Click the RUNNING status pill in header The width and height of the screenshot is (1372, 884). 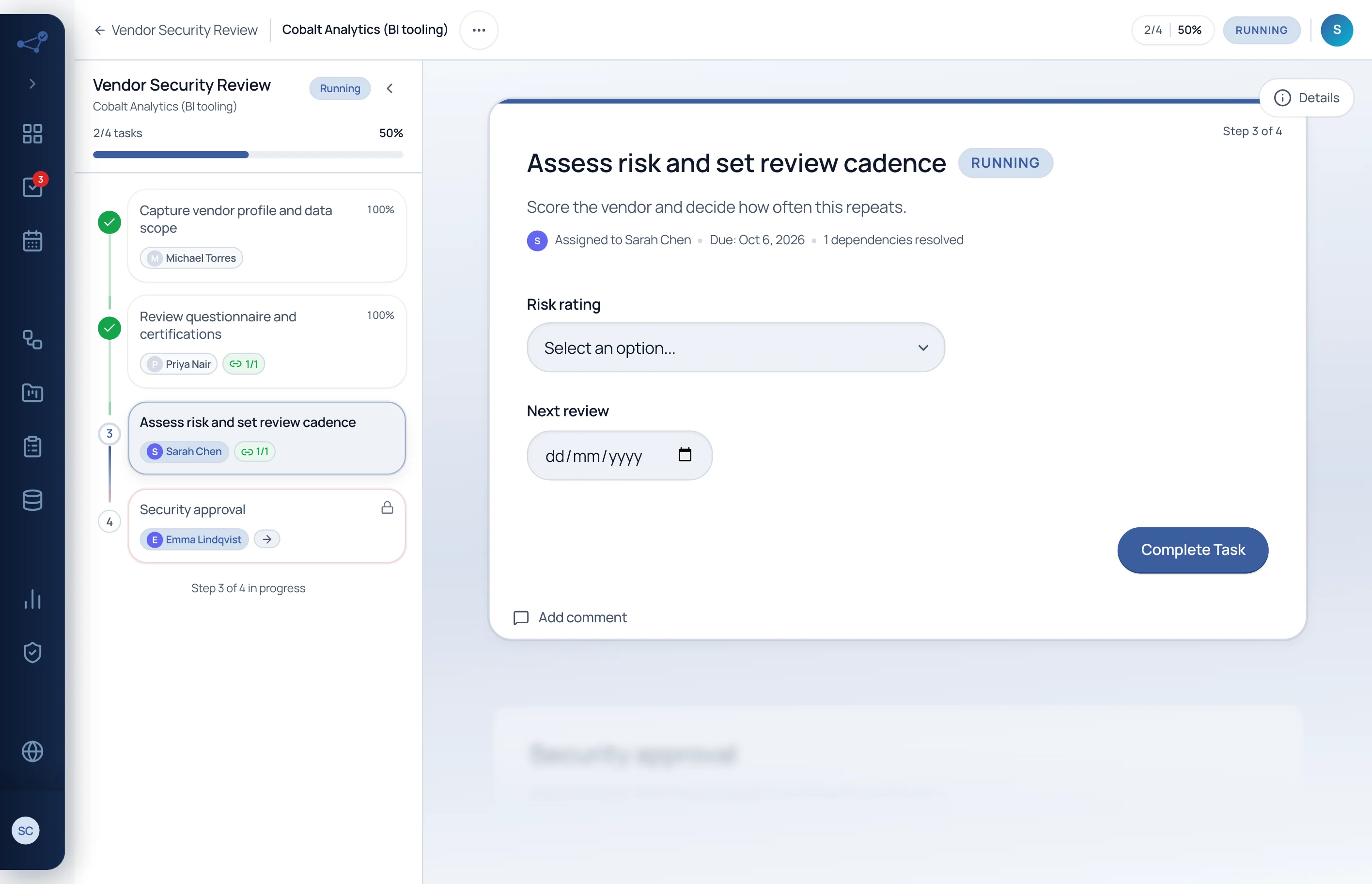[1261, 30]
